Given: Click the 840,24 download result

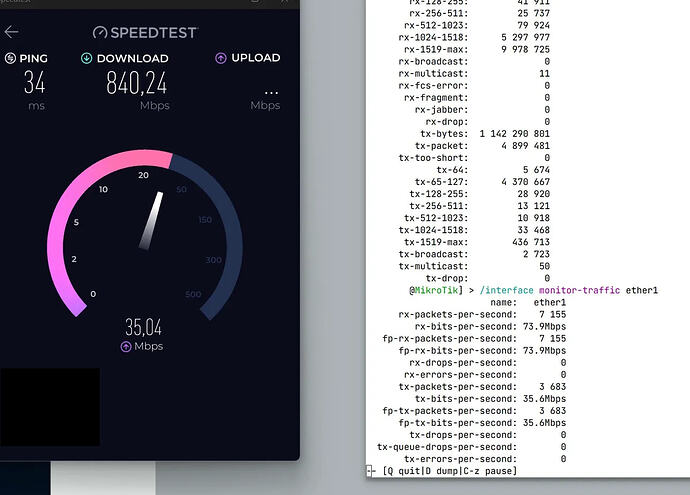Looking at the screenshot, I should [136, 83].
